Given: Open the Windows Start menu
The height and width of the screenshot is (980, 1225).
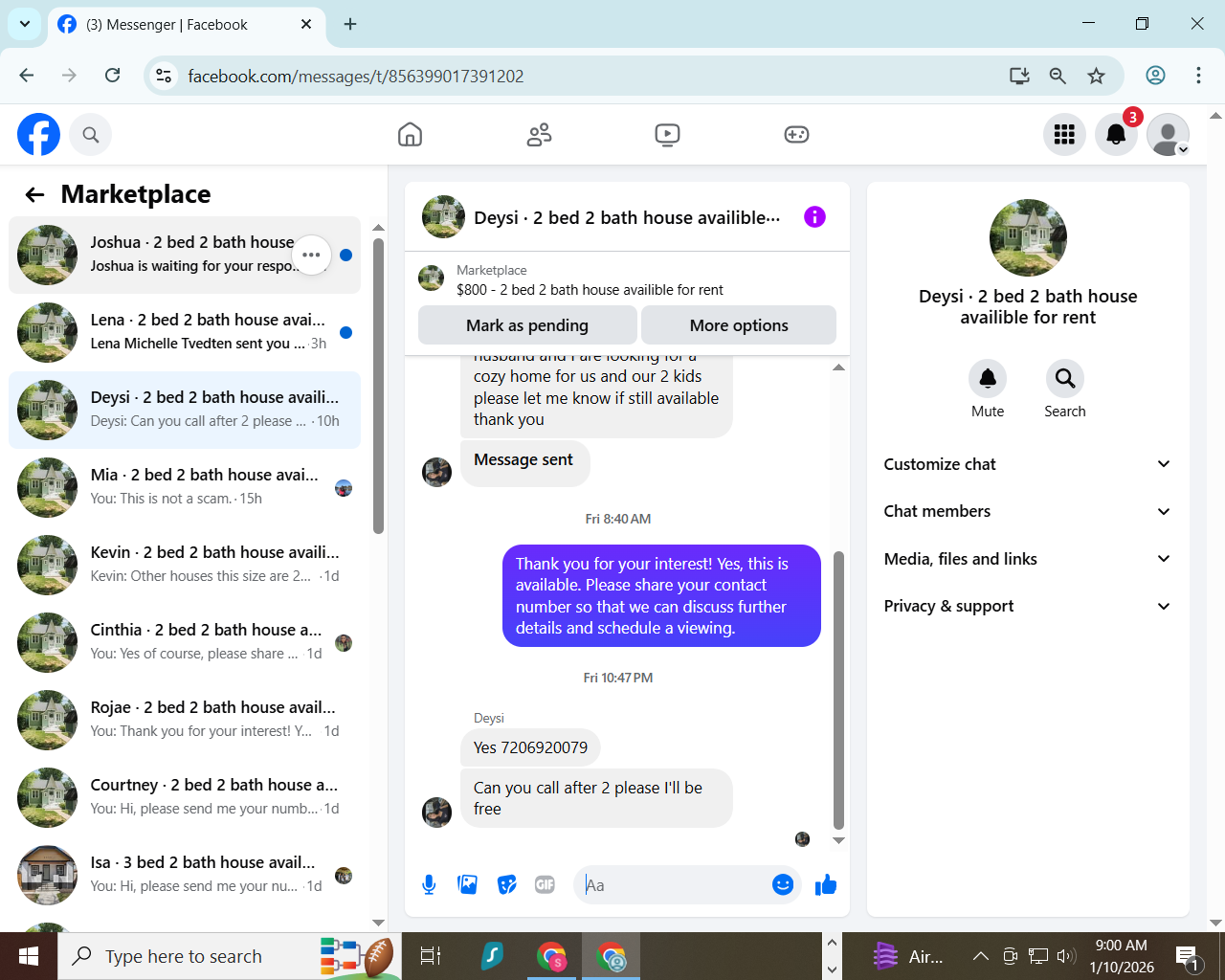Looking at the screenshot, I should [x=29, y=956].
